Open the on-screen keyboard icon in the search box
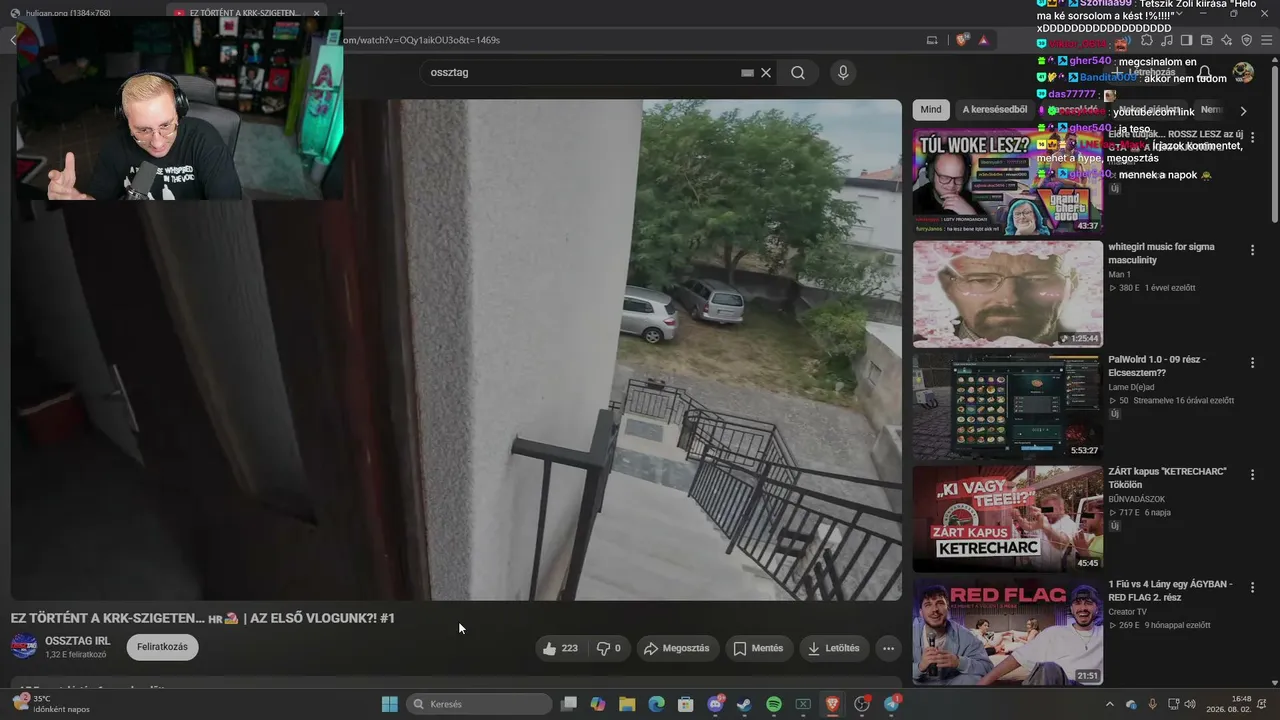The height and width of the screenshot is (720, 1280). [747, 72]
